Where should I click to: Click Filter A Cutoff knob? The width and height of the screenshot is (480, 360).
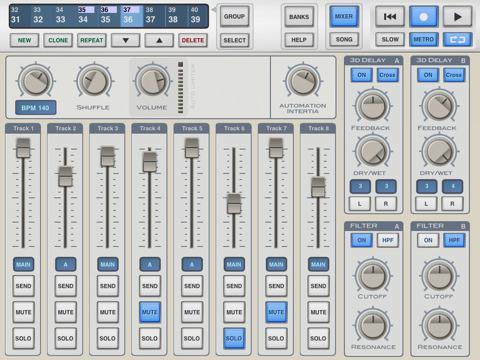click(x=373, y=275)
